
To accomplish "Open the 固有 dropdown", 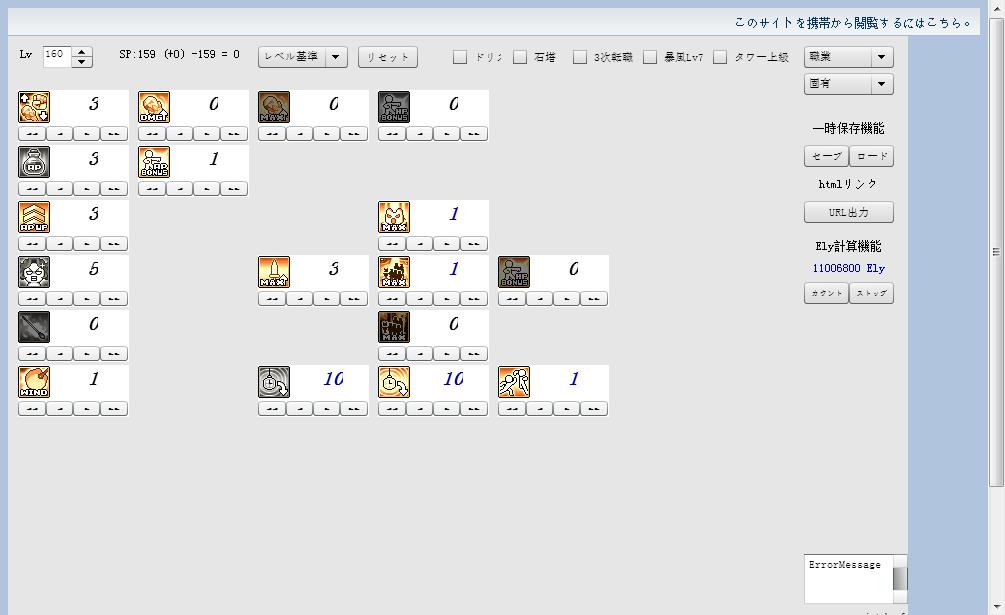I will 848,84.
